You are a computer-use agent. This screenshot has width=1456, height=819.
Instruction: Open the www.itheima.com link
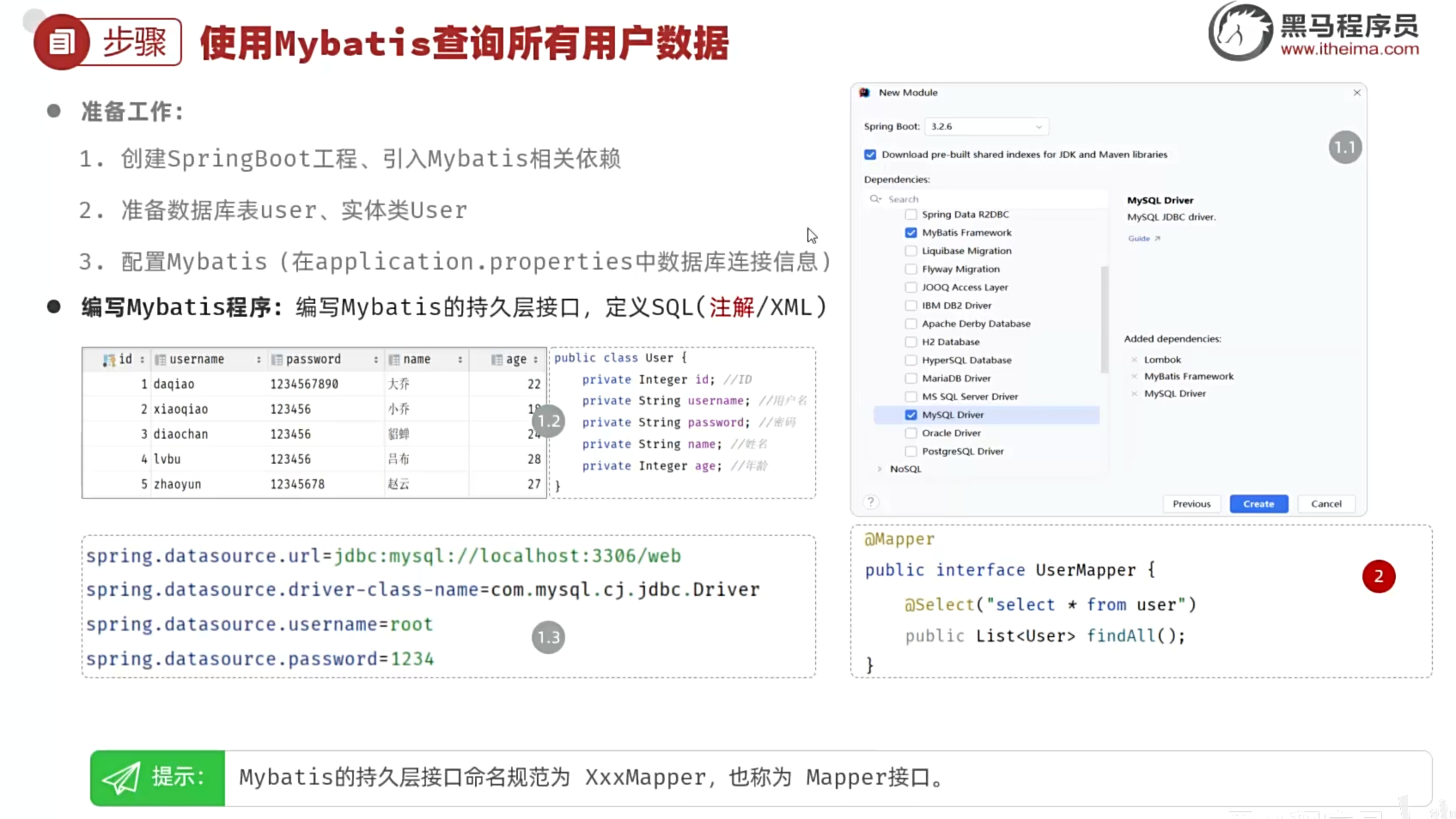pos(1349,49)
